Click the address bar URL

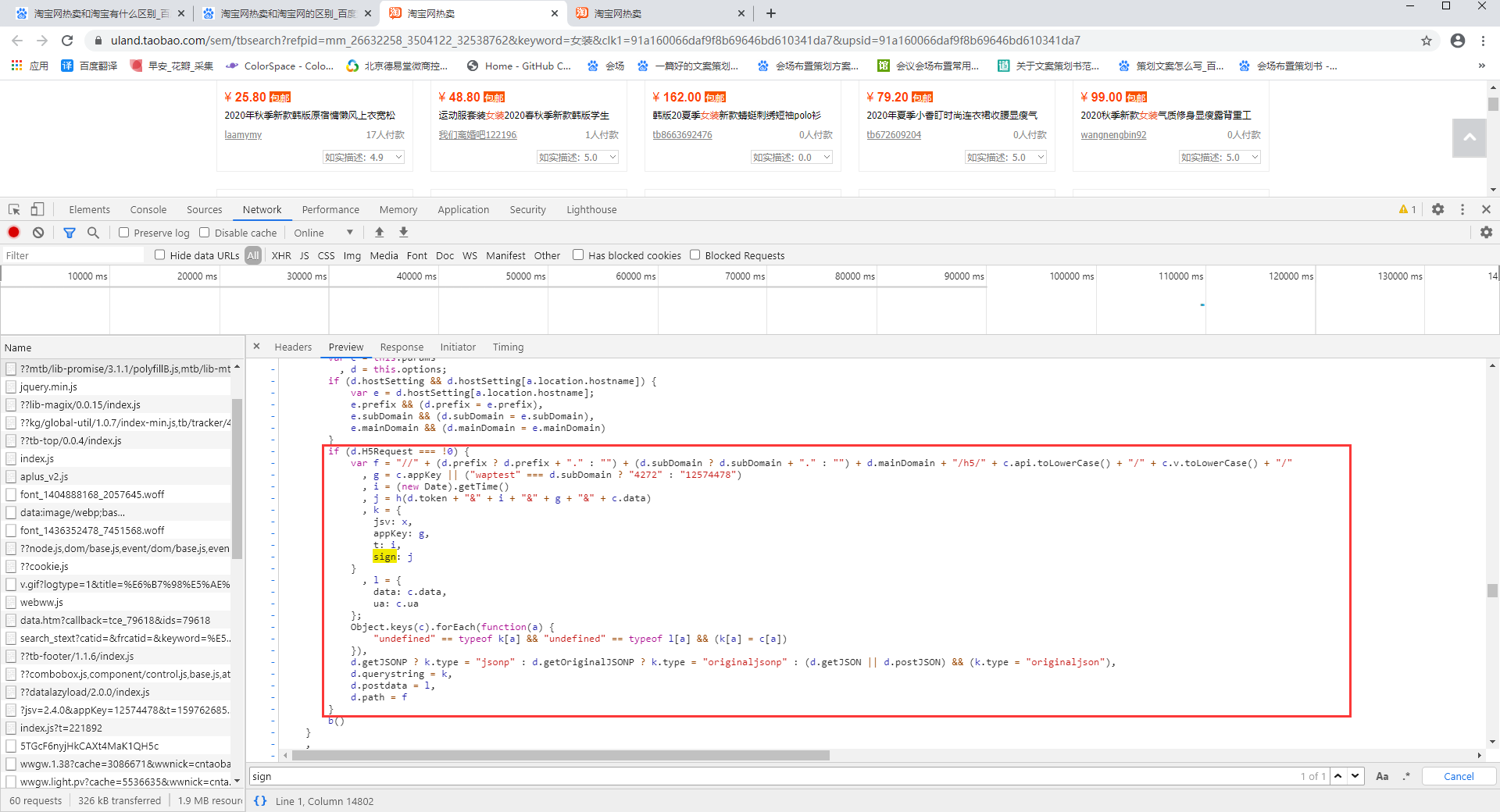(x=595, y=41)
